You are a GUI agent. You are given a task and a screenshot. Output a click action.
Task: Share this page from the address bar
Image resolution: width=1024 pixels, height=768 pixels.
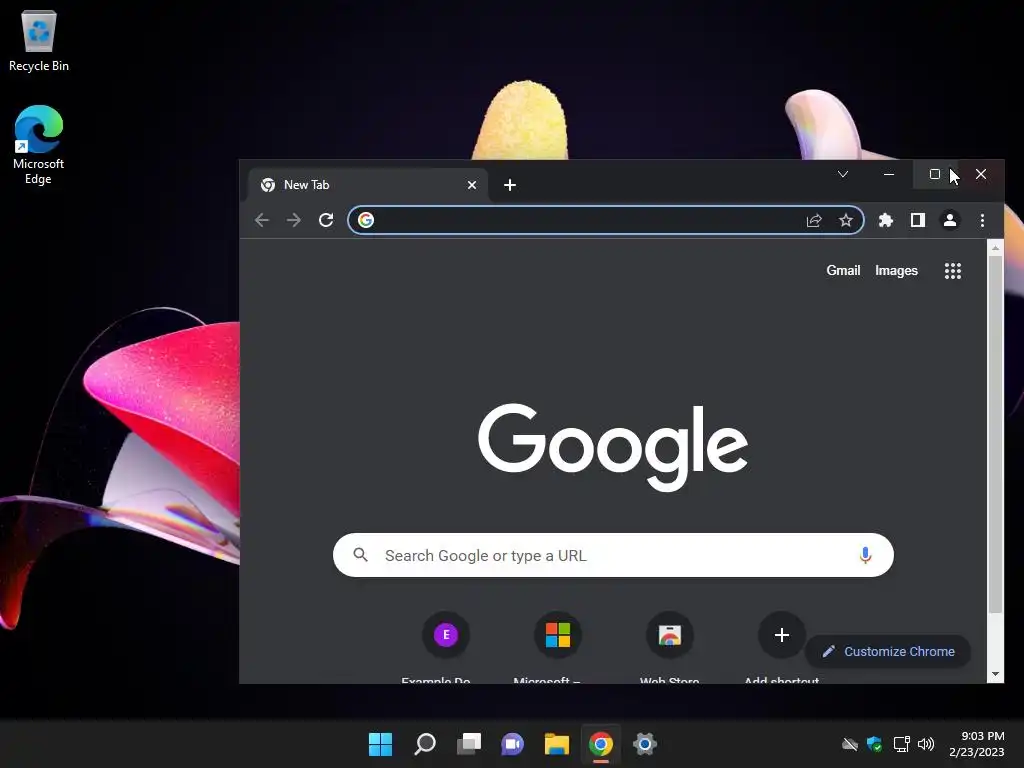click(x=814, y=221)
